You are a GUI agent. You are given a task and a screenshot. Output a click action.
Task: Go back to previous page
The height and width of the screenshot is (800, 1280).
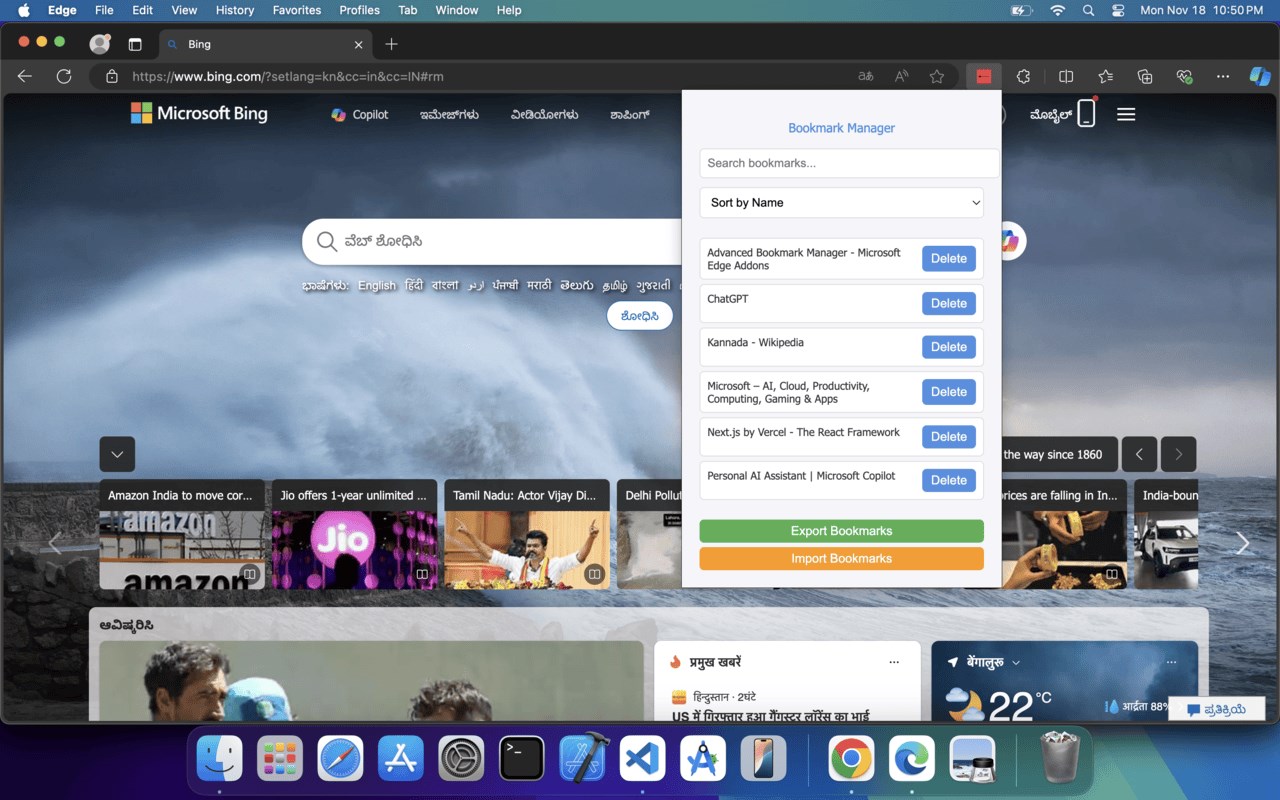[x=25, y=76]
